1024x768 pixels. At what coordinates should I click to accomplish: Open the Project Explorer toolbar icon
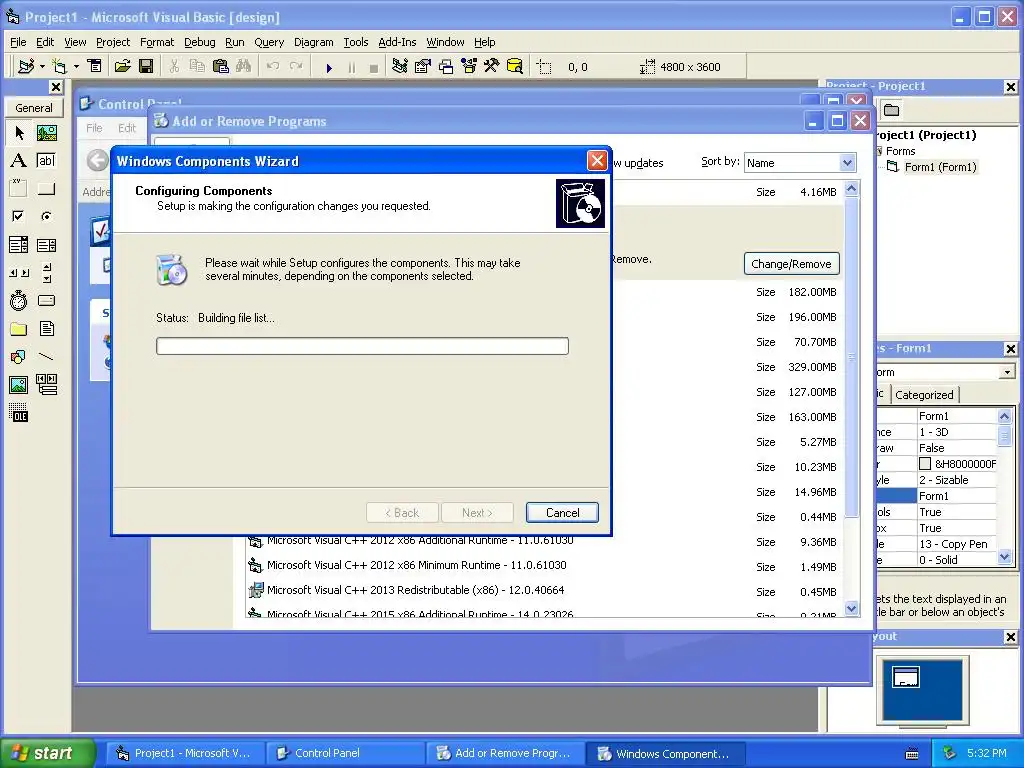(400, 66)
